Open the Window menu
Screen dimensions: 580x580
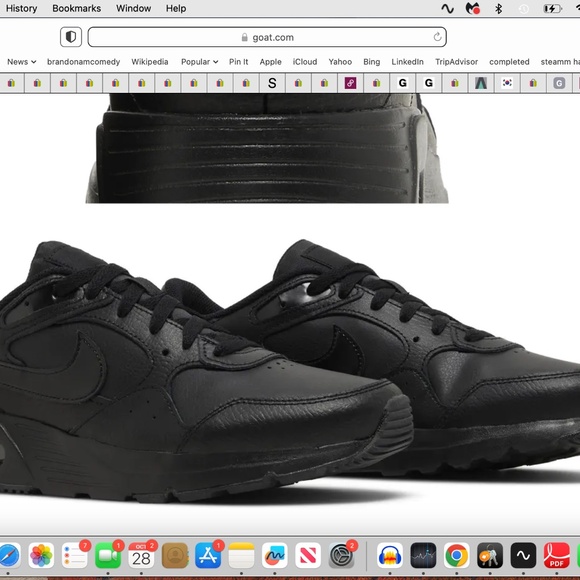(x=134, y=8)
